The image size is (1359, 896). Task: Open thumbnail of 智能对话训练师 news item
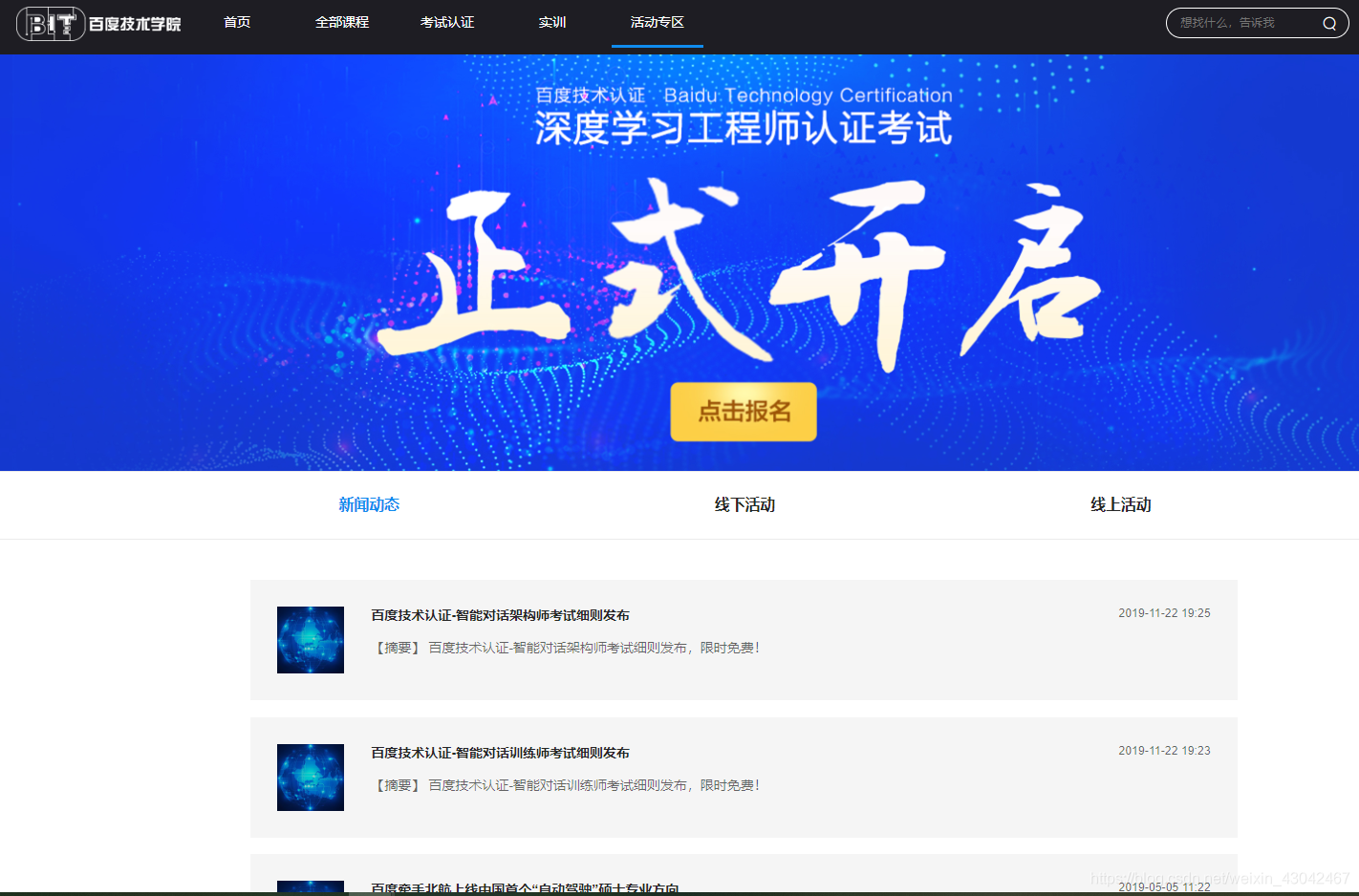point(311,778)
